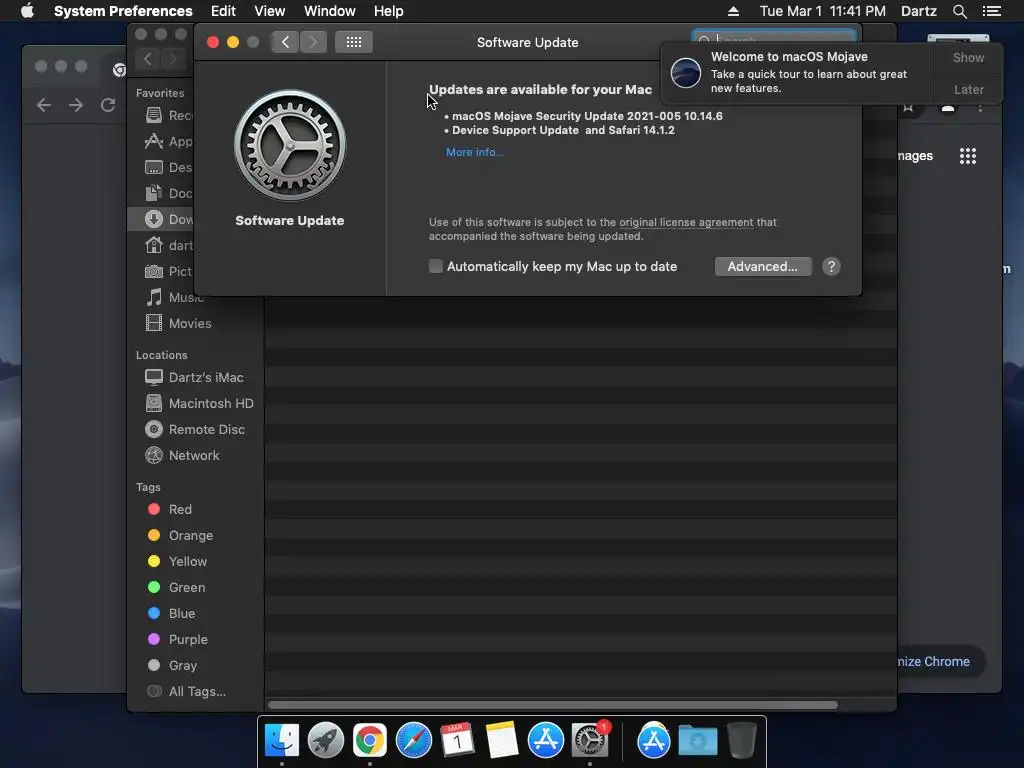Select the Green tag in Finder sidebar
Viewport: 1024px width, 768px height.
(x=187, y=588)
